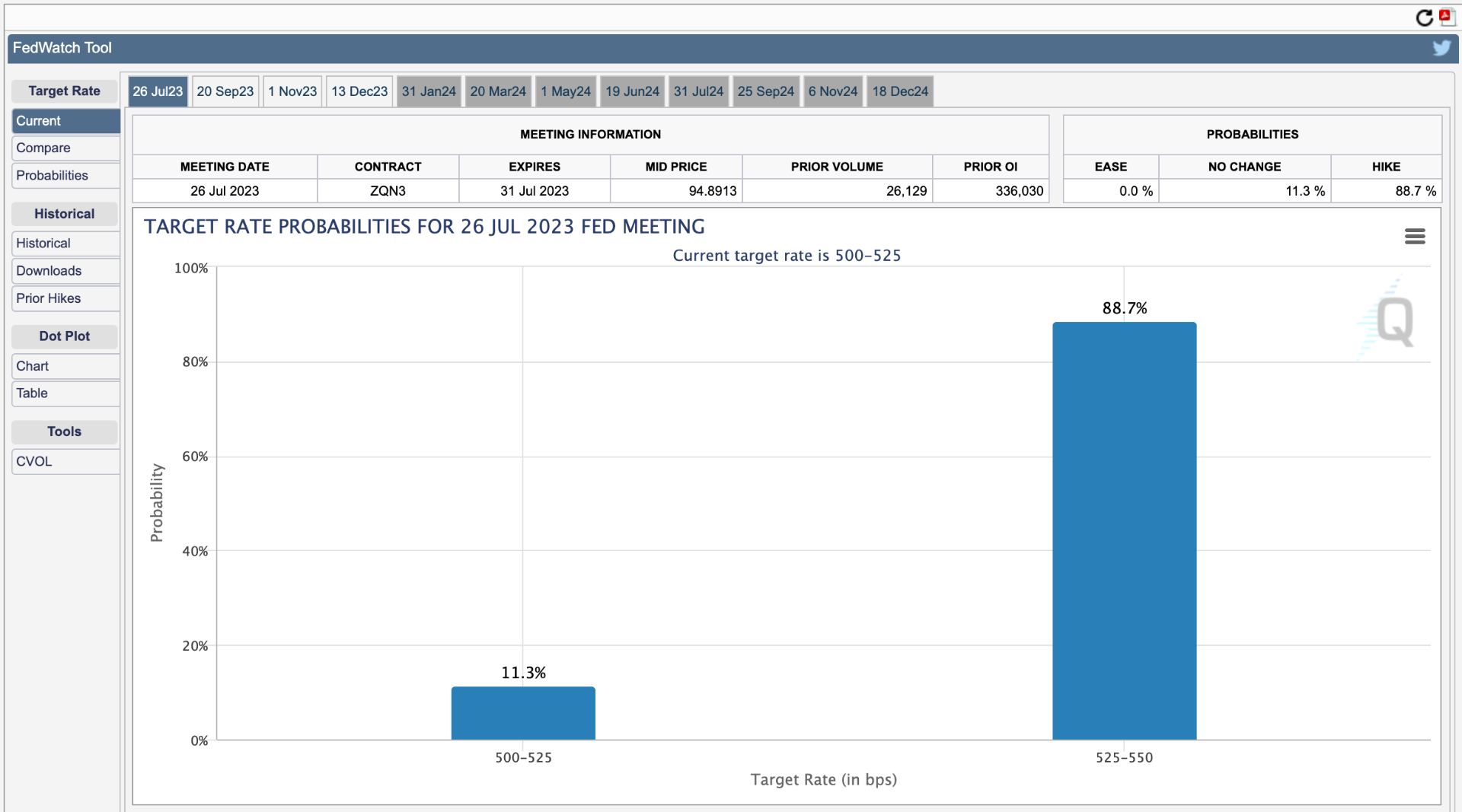Open Compare in the sidebar
Viewport: 1462px width, 812px height.
click(65, 148)
